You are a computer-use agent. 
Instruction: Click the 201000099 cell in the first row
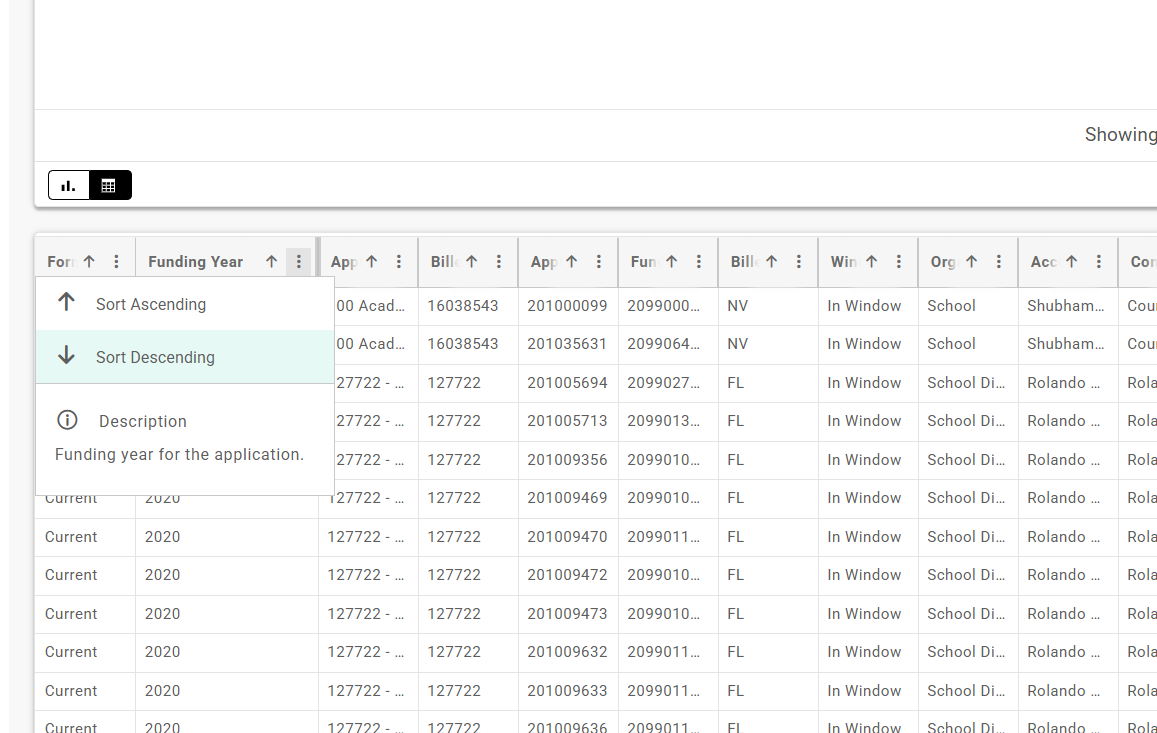(x=567, y=306)
